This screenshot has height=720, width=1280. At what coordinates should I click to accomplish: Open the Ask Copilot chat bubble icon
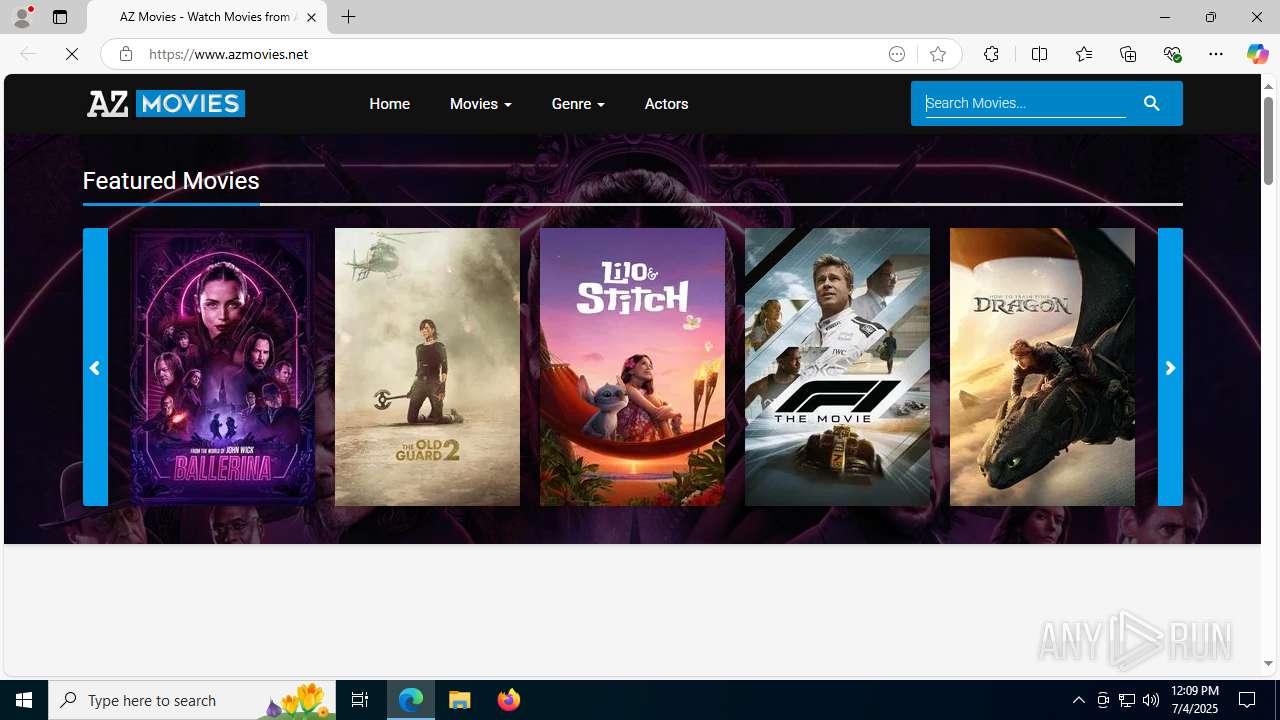(897, 54)
